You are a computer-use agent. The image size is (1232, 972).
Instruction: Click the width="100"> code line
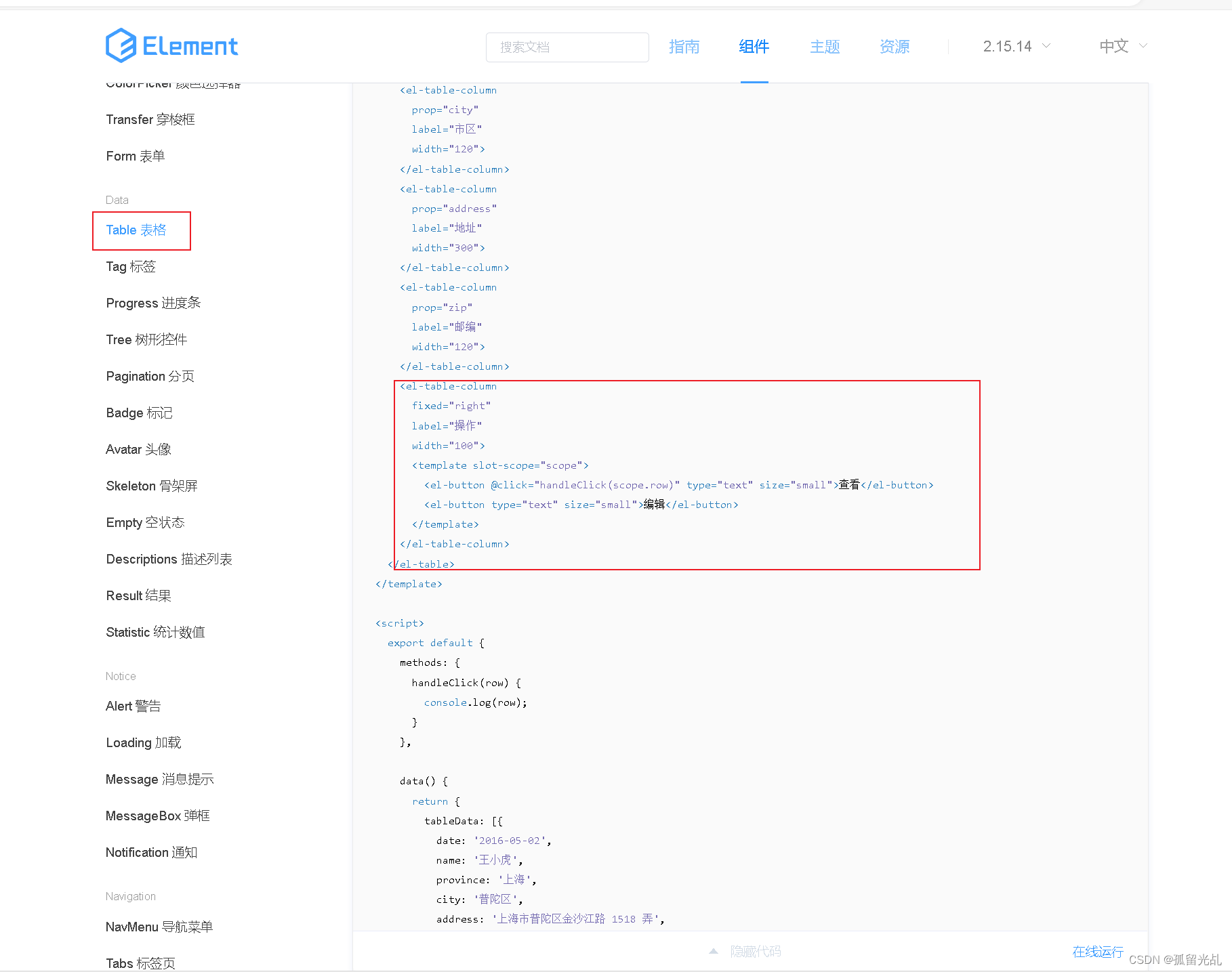tap(448, 446)
